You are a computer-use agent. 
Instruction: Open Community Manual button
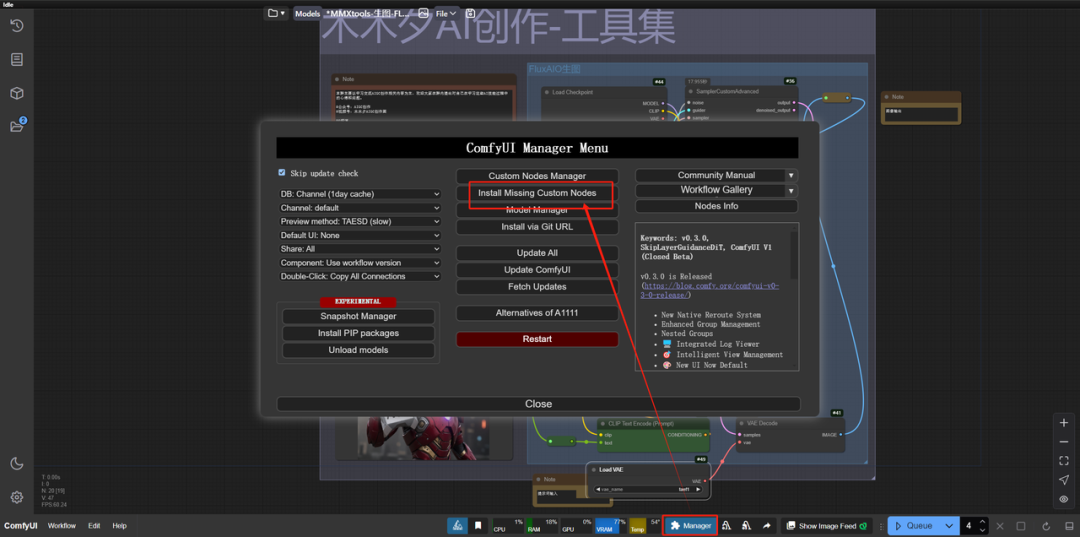pos(711,176)
